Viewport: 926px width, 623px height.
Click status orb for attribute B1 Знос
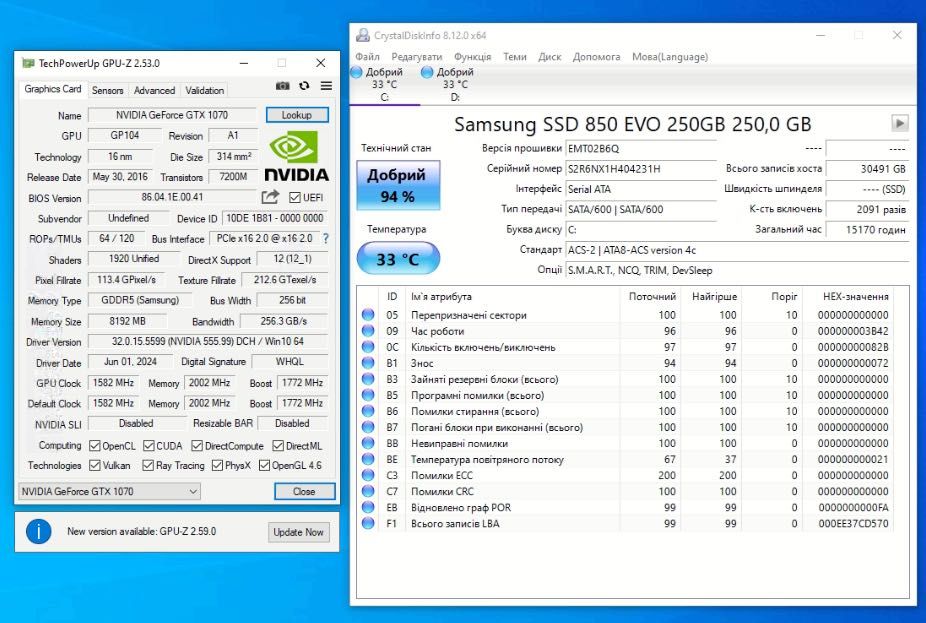[368, 363]
